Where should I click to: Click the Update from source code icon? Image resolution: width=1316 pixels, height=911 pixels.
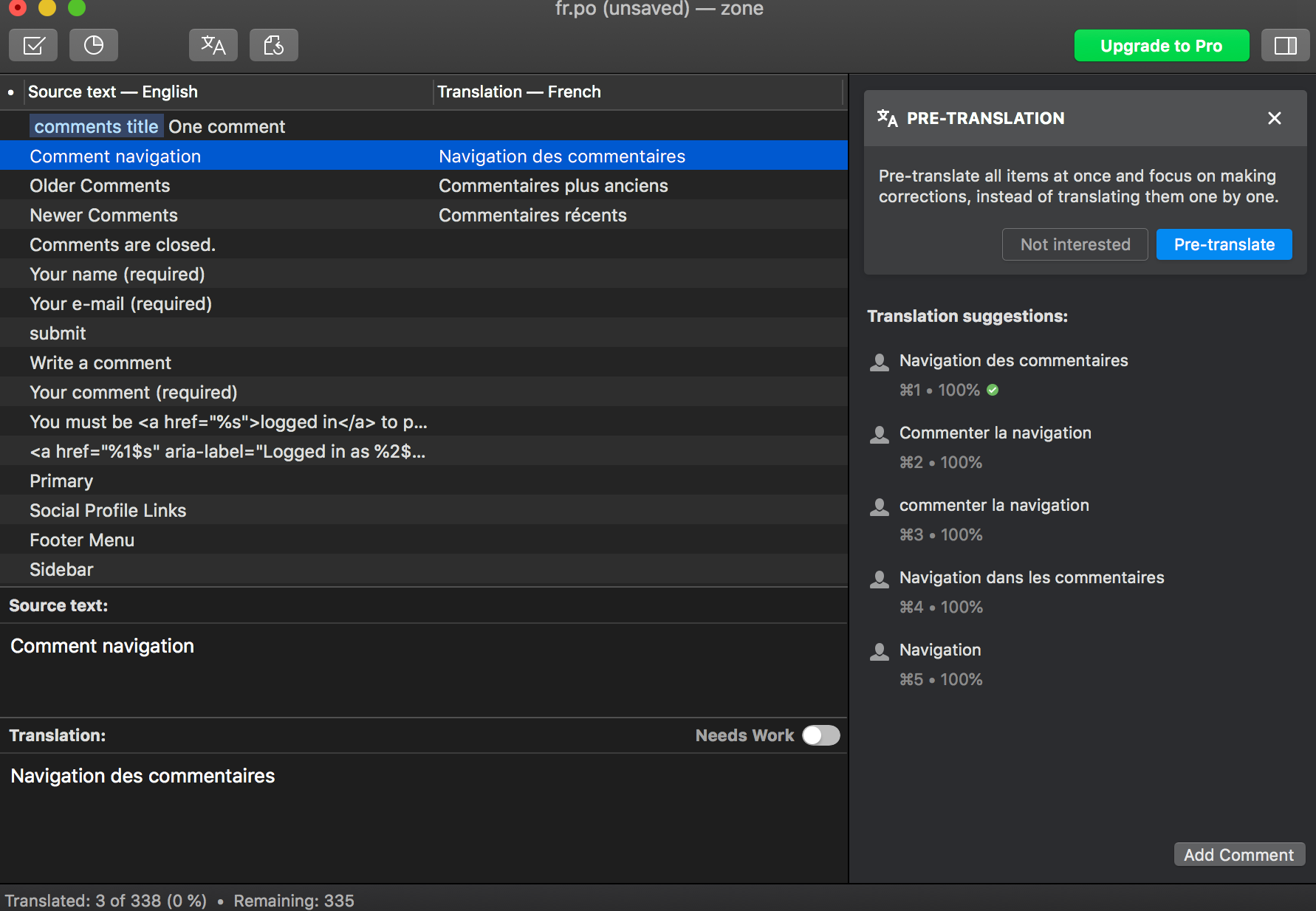coord(273,46)
